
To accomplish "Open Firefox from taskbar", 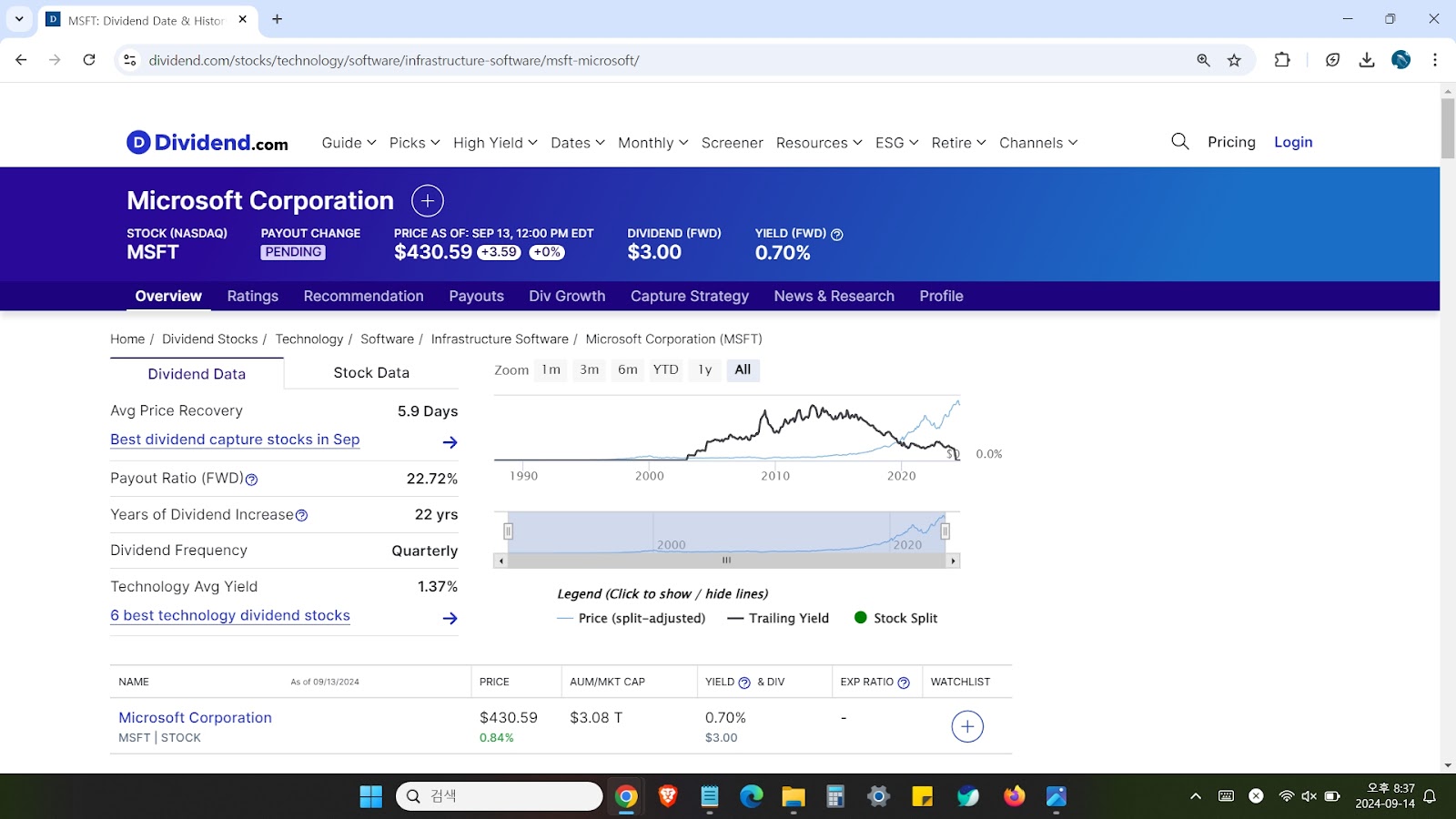I will pos(1014,796).
